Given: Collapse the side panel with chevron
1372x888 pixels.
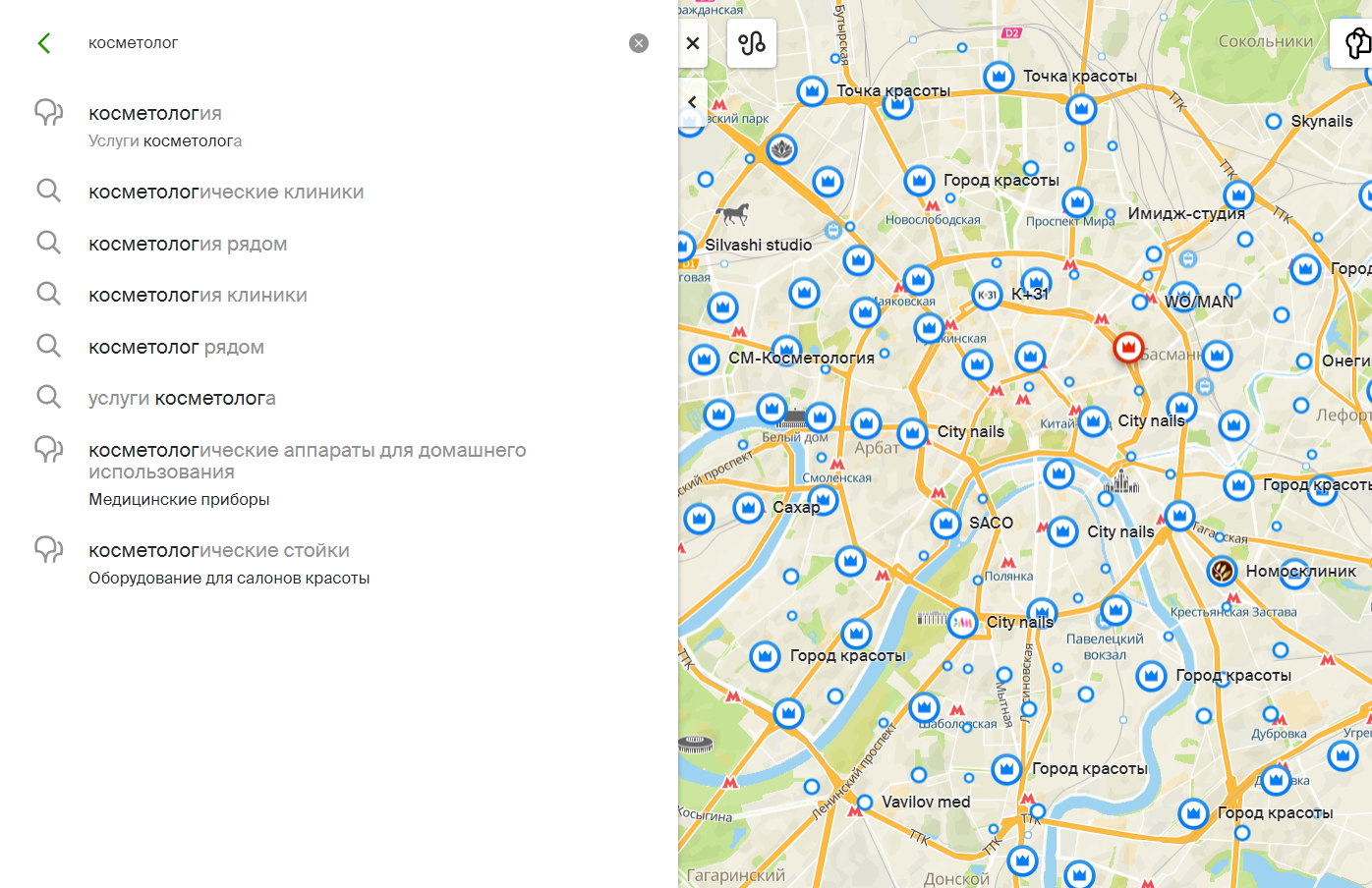Looking at the screenshot, I should pos(693,102).
